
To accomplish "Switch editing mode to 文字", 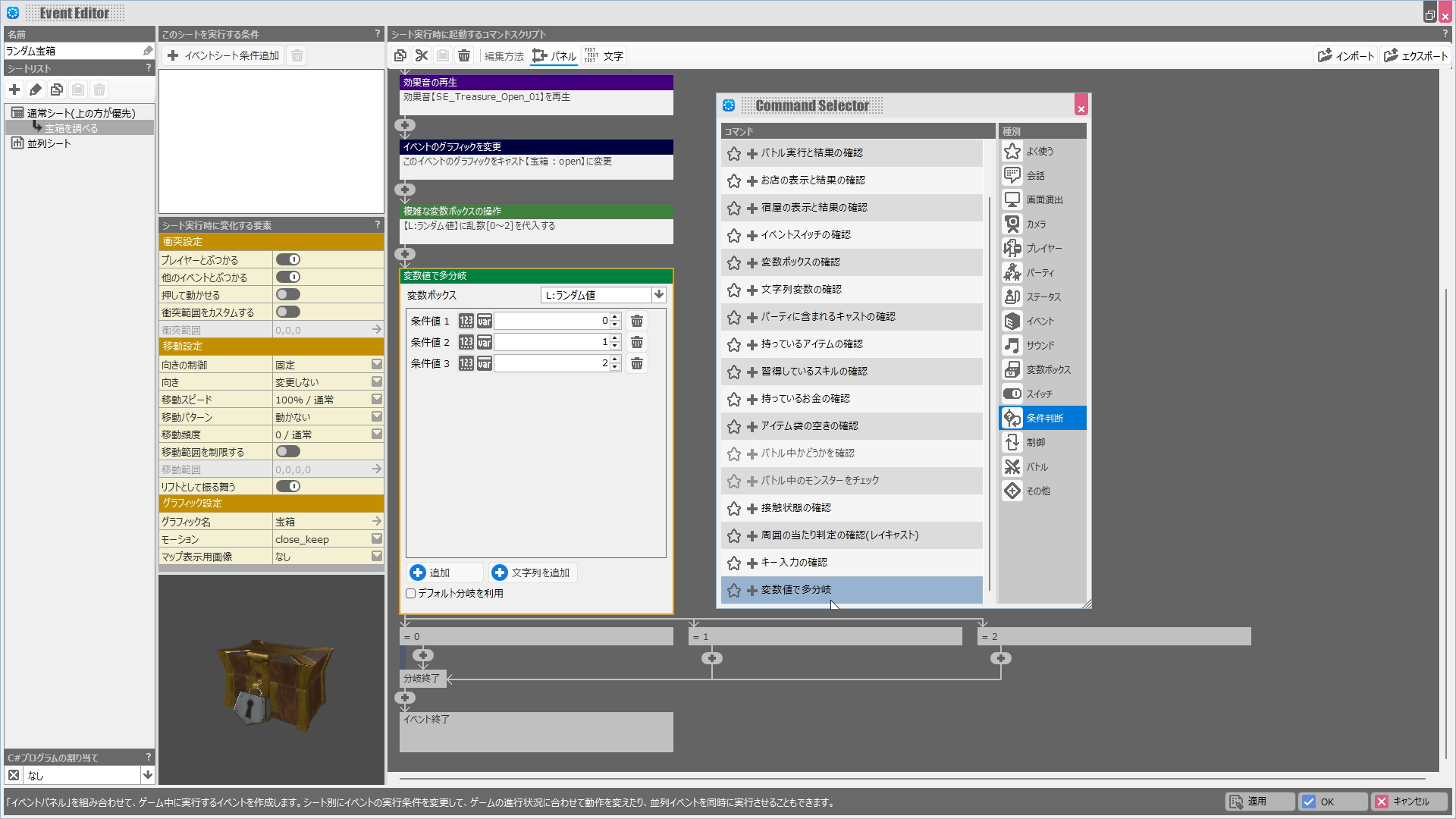I will (x=604, y=56).
